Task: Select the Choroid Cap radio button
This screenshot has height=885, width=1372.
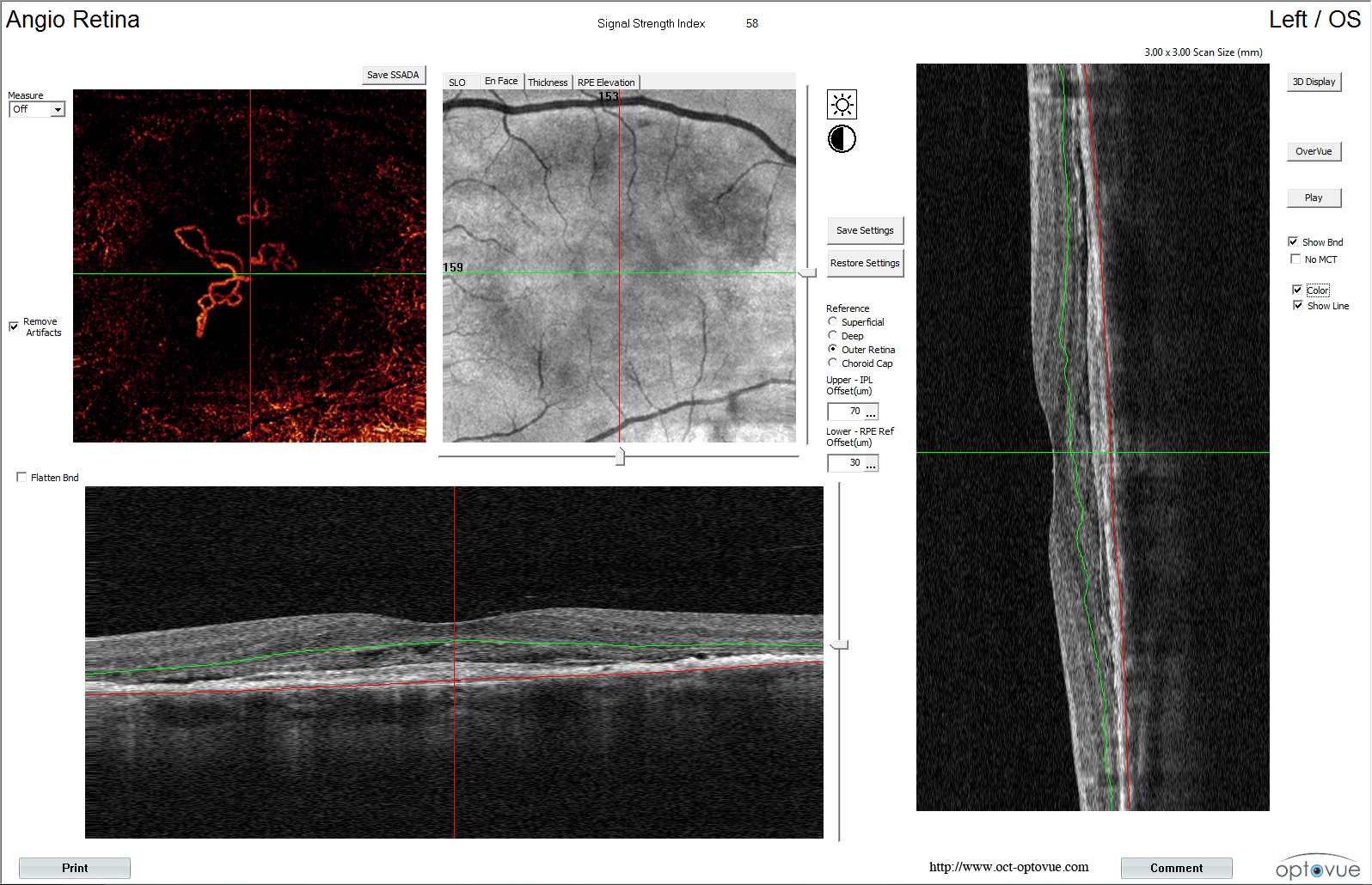Action: [x=832, y=363]
